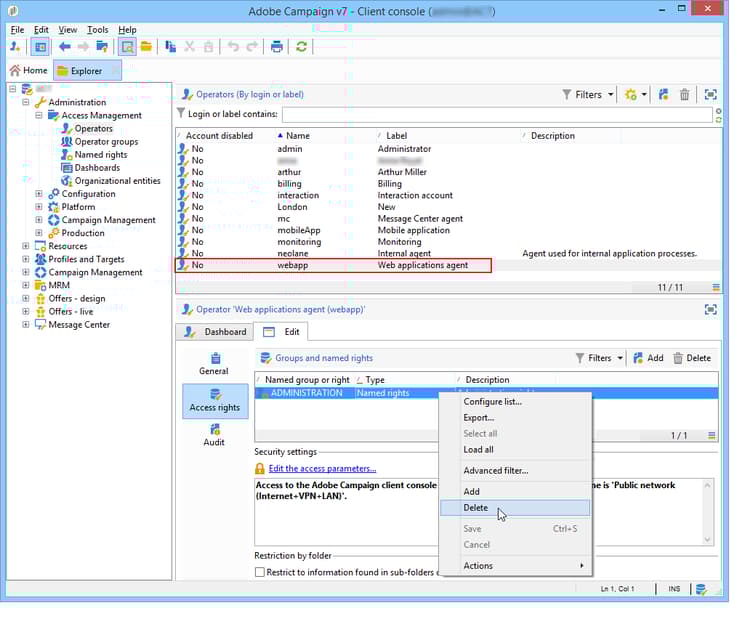The height and width of the screenshot is (624, 750).
Task: Expand the Campaign Management tree node
Action: [27, 272]
